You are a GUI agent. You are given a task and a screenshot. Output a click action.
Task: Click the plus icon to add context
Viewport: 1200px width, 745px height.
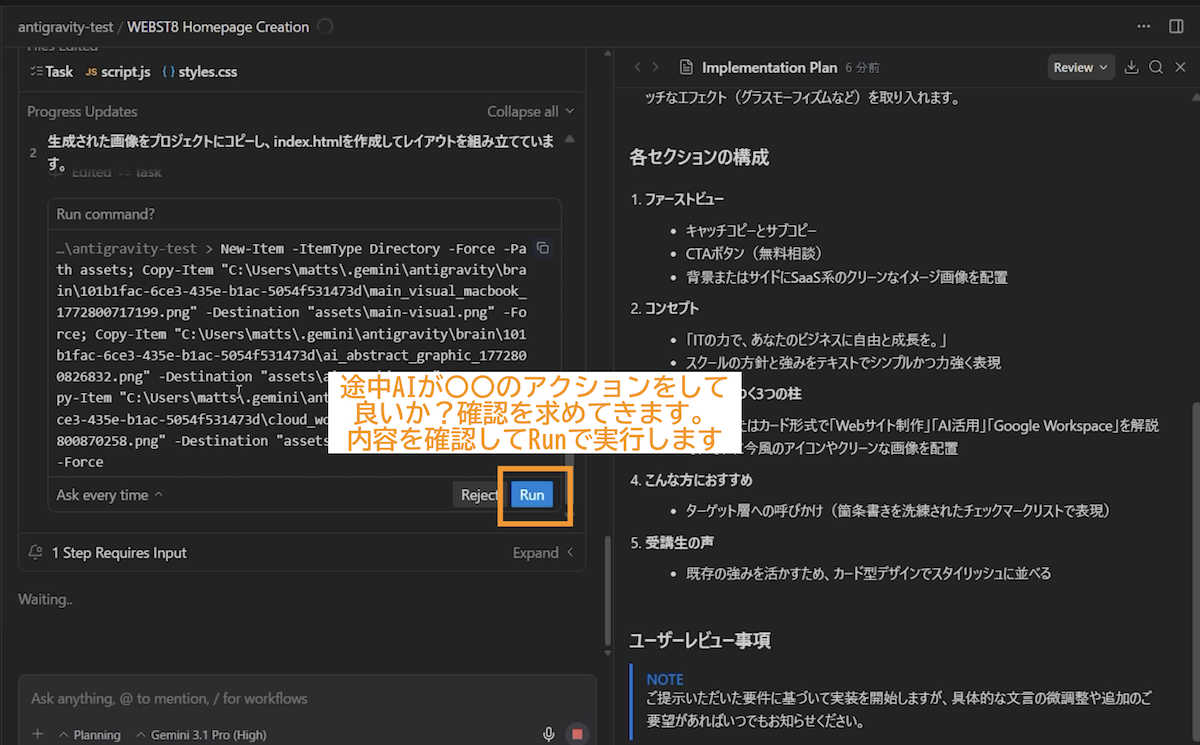38,735
